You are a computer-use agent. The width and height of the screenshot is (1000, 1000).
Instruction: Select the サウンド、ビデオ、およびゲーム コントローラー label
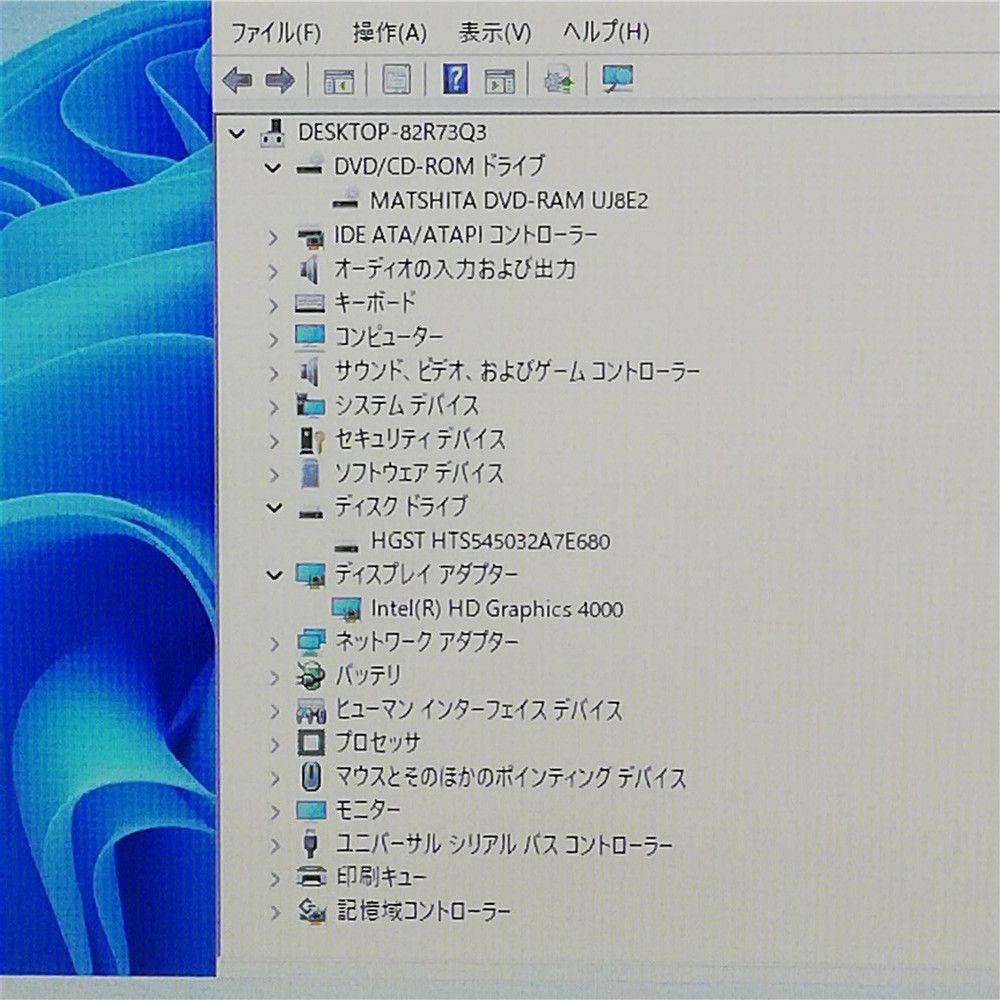[x=517, y=371]
